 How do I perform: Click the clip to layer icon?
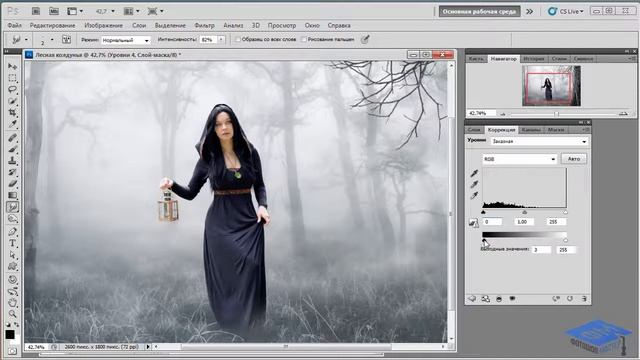click(x=499, y=299)
